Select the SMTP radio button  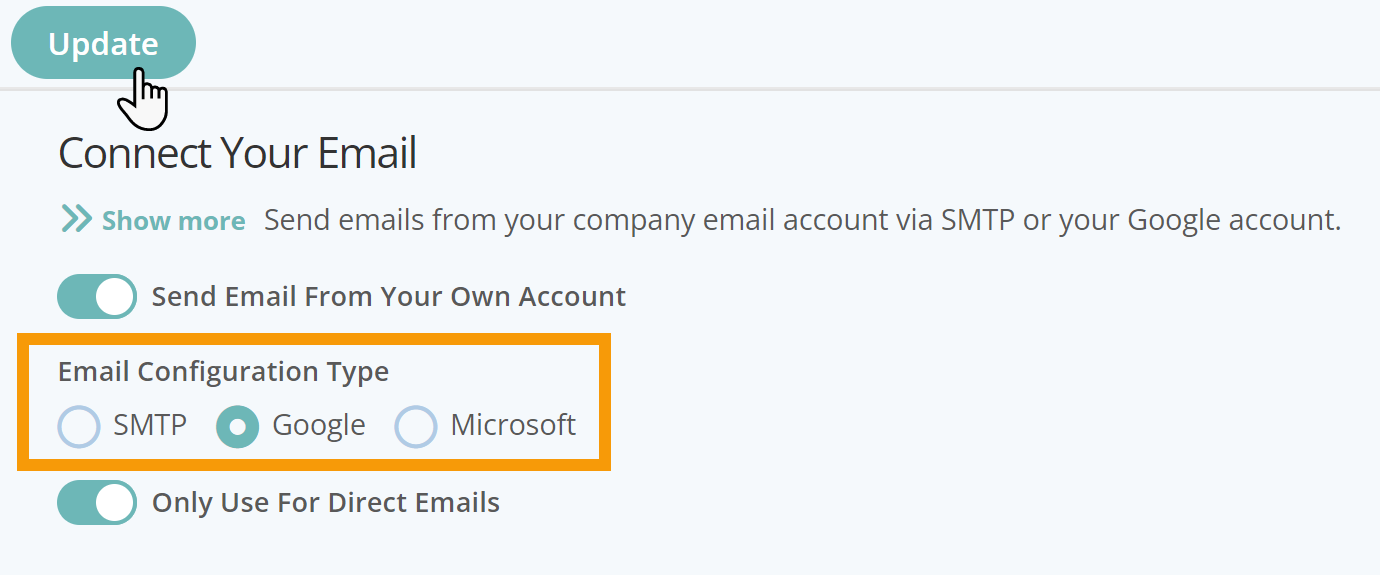tap(79, 426)
